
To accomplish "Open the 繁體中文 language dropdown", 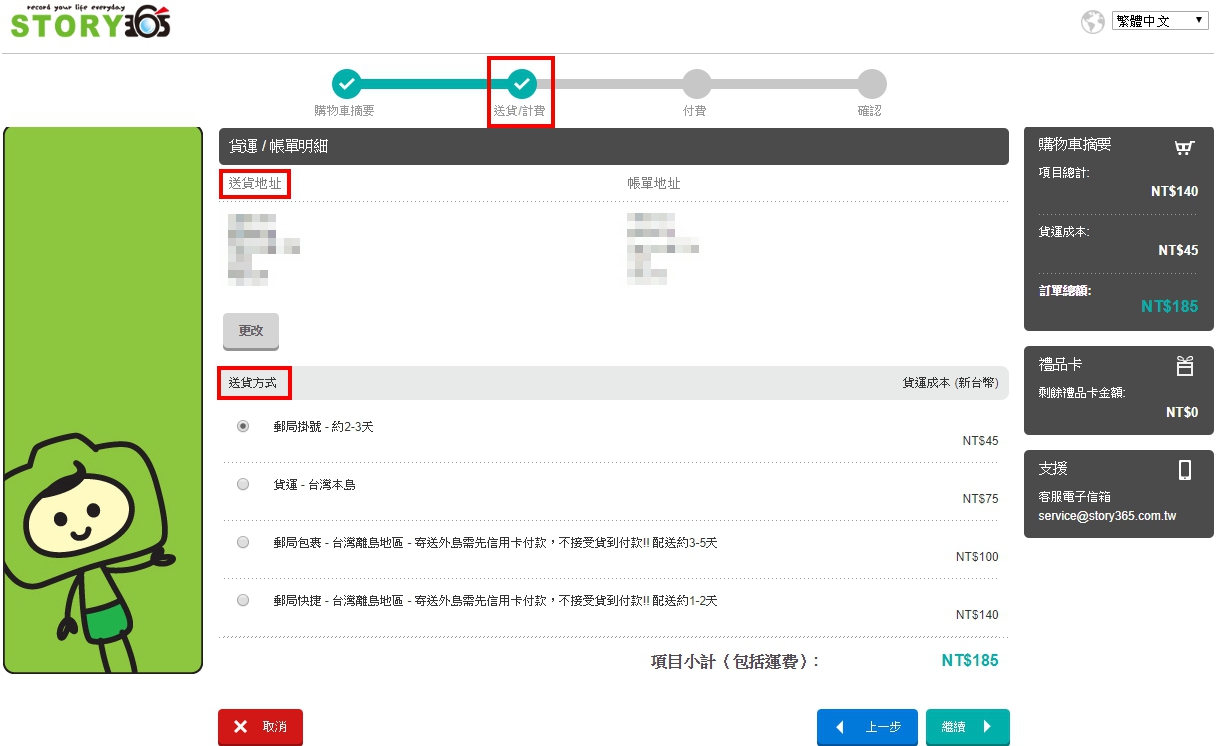I will coord(1160,21).
